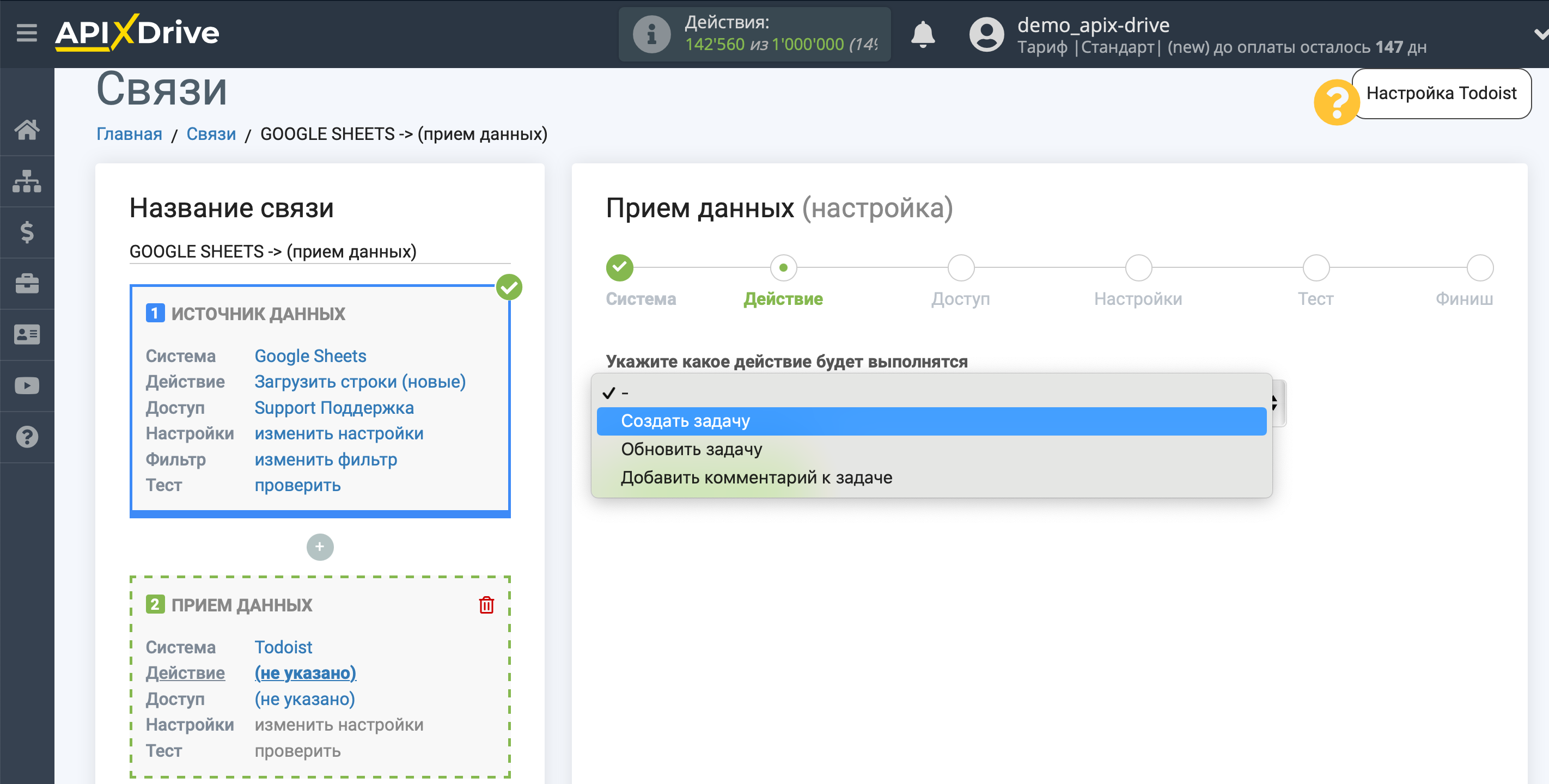
Task: Edit the connection name input field
Action: [x=320, y=252]
